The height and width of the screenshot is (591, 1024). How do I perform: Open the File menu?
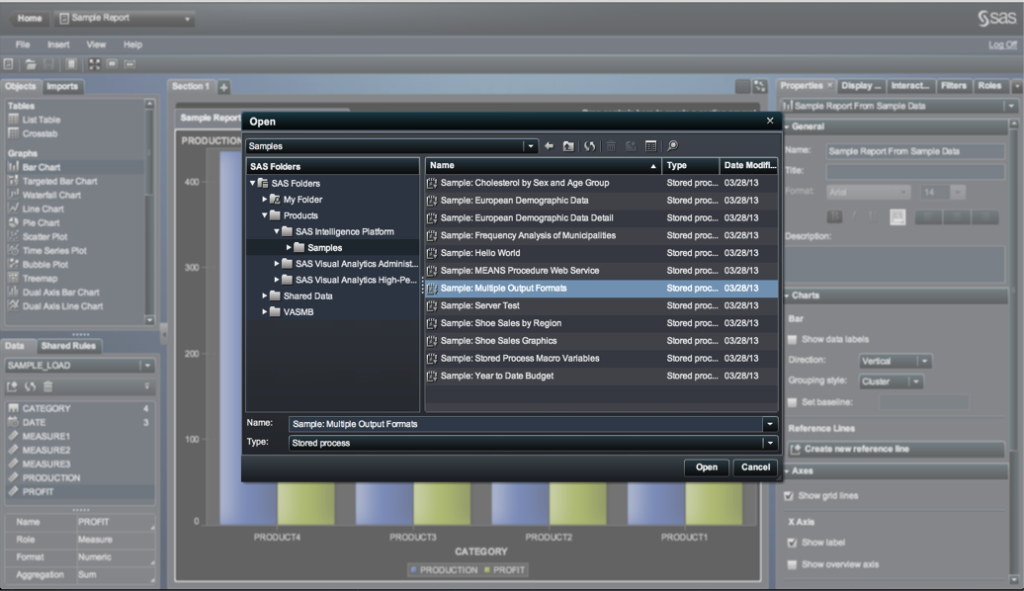pos(22,44)
